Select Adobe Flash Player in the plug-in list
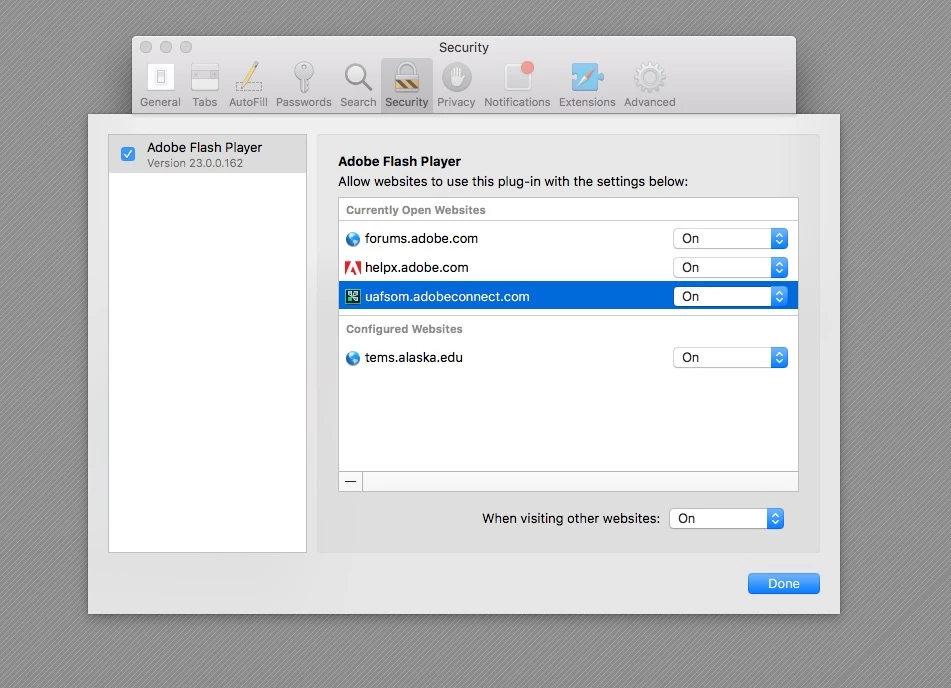The height and width of the screenshot is (688, 951). pos(207,154)
